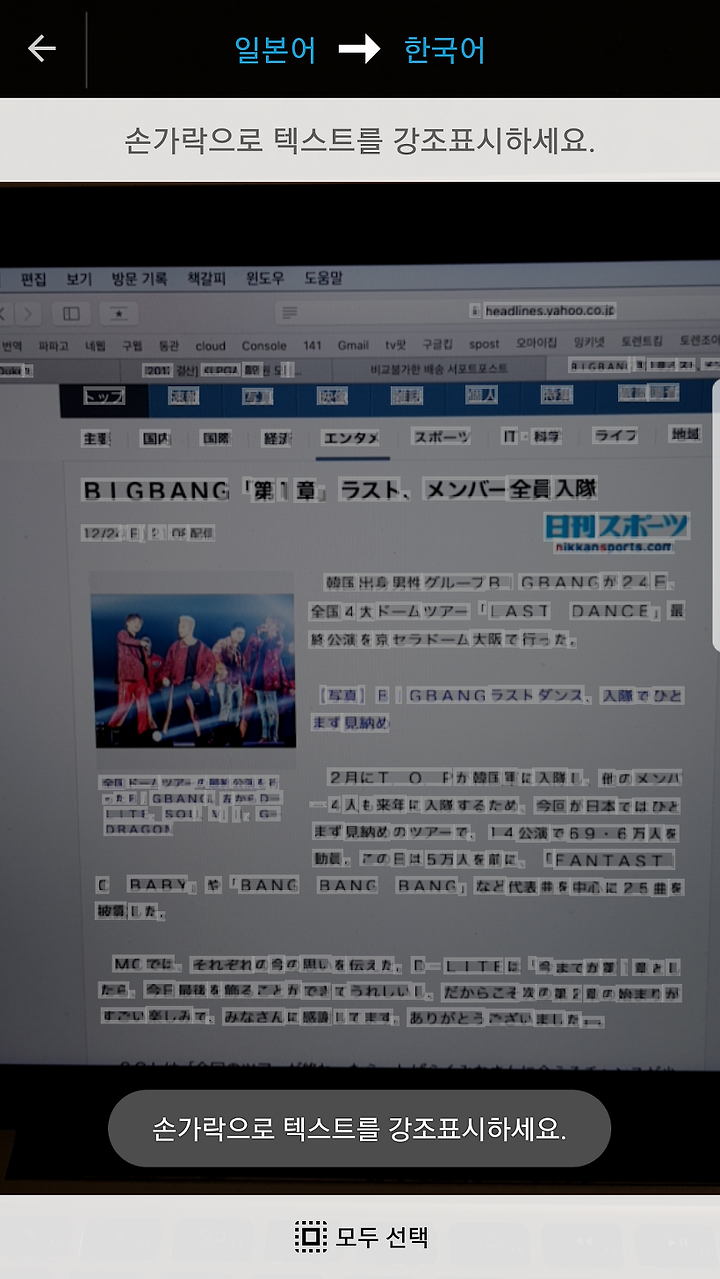Change target language 한국어
The image size is (720, 1279).
[x=445, y=49]
